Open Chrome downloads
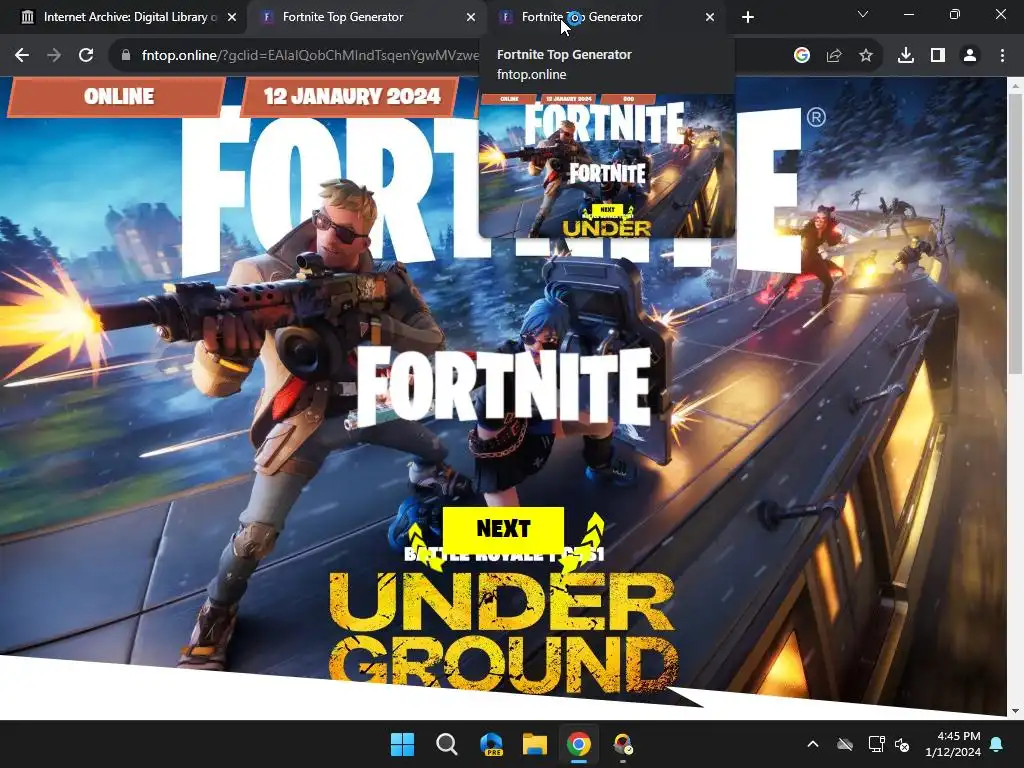Viewport: 1024px width, 768px height. tap(906, 56)
